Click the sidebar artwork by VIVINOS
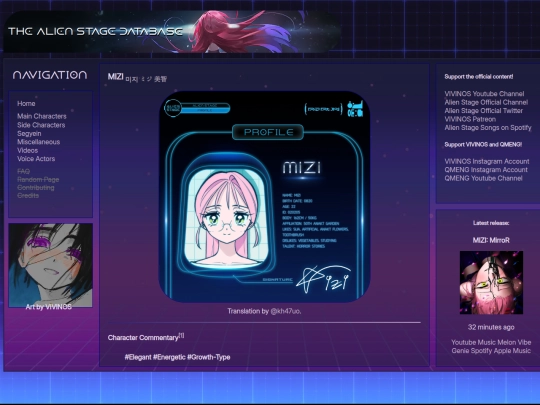 point(50,265)
